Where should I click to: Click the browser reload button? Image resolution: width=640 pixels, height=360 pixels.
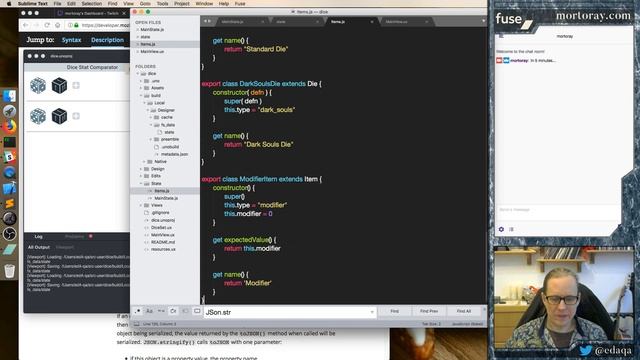tap(47, 25)
